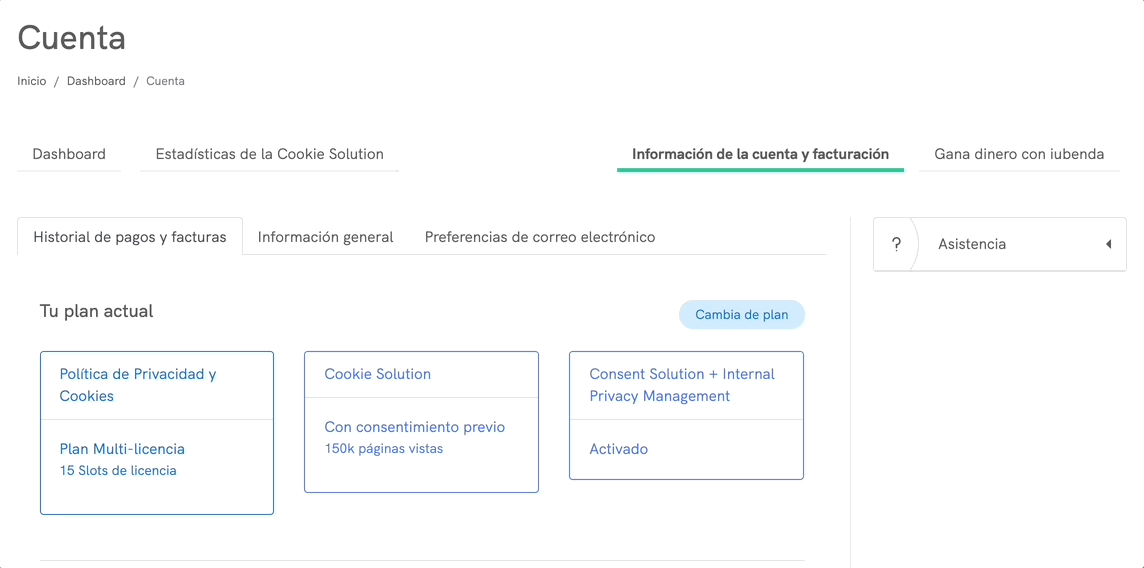Screen dimensions: 1144x568
Task: Open Preferencias de correo electrónico tab
Action: [x=540, y=237]
